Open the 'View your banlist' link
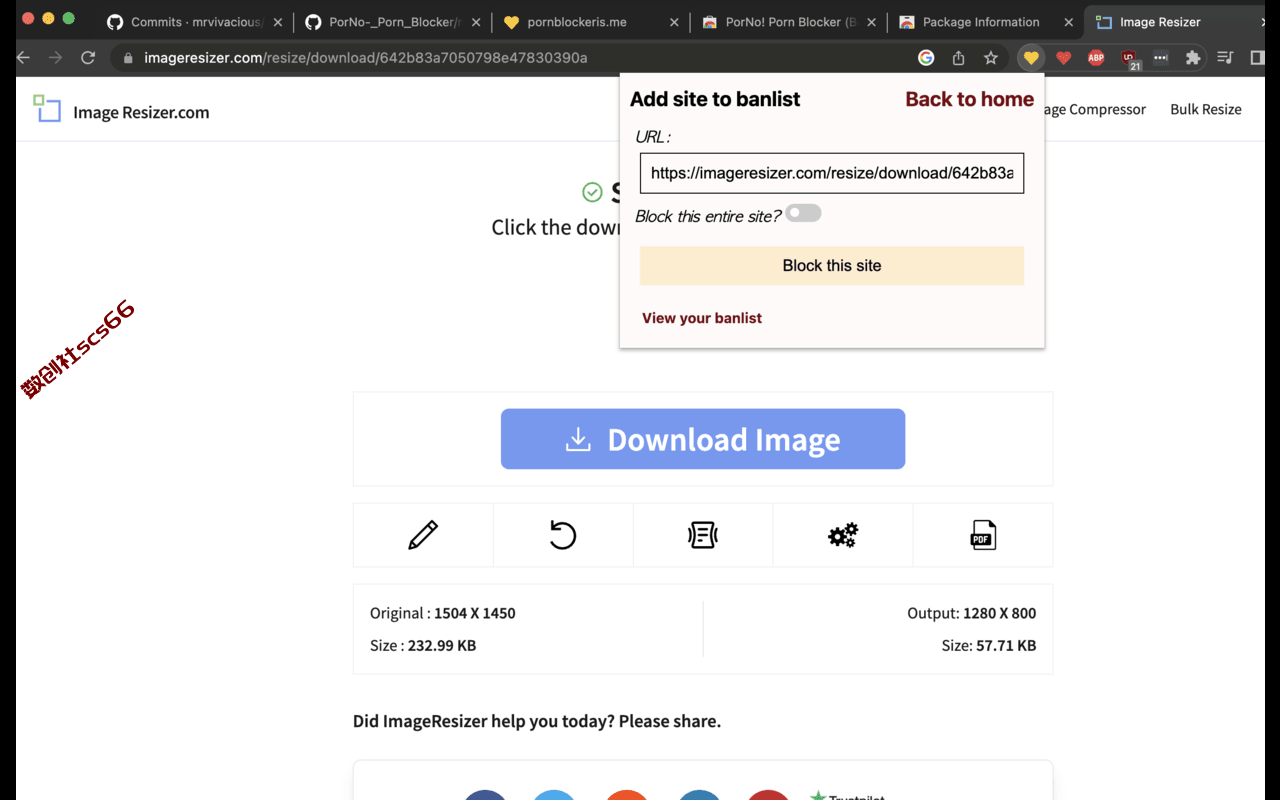The image size is (1280, 800). [x=702, y=318]
